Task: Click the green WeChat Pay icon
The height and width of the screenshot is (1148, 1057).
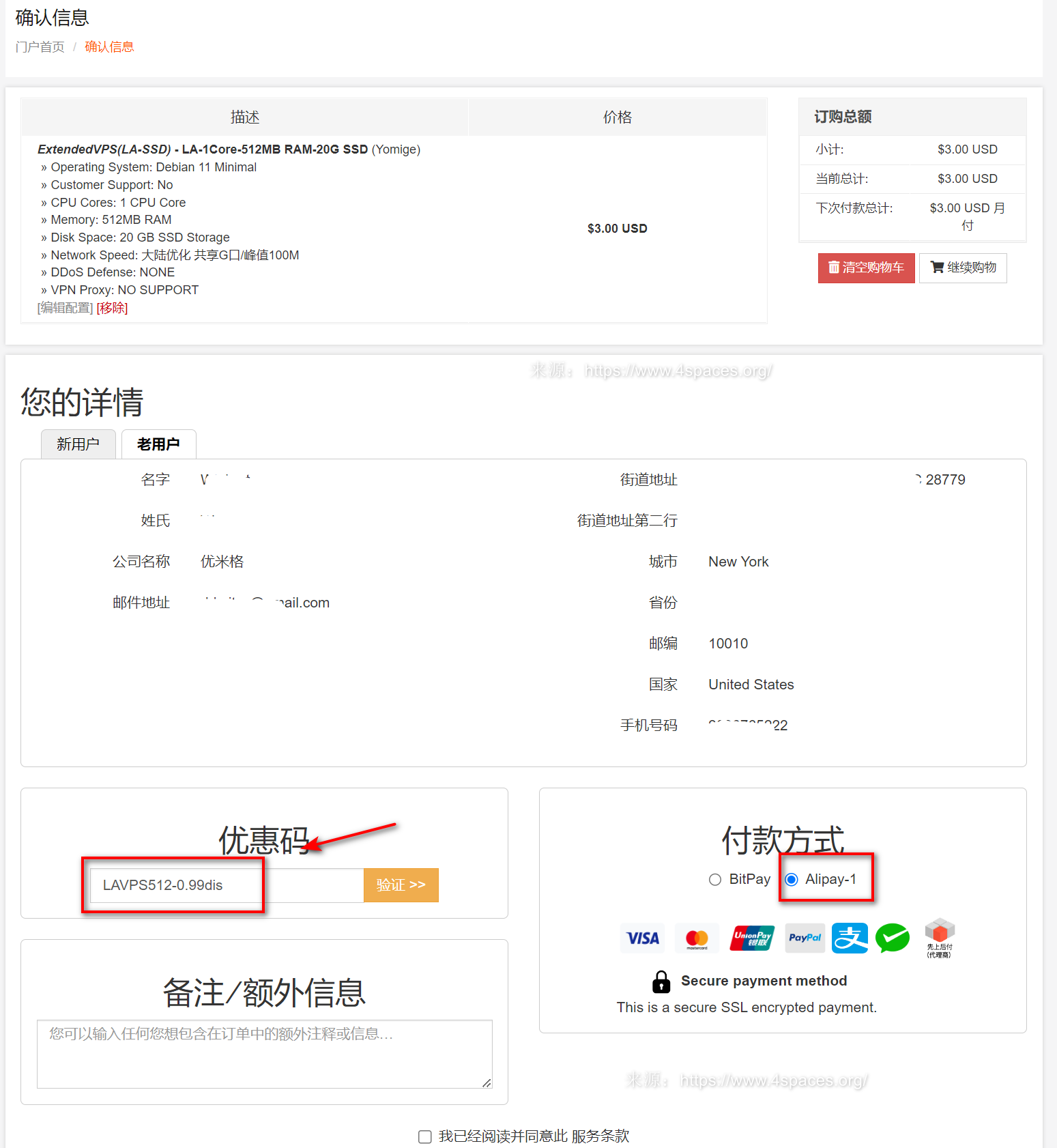Action: (893, 938)
